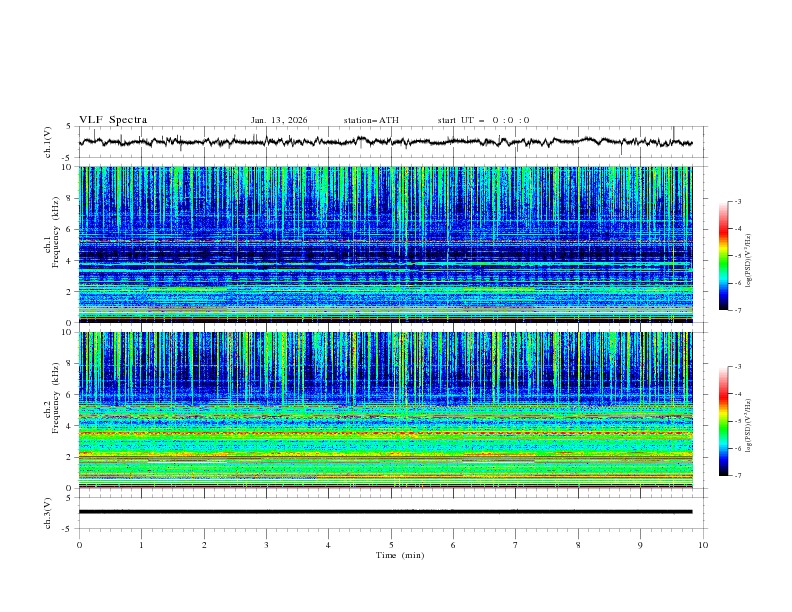Select the 5 minute tick on time axis
Image resolution: width=792 pixels, height=612 pixels.
coord(391,545)
